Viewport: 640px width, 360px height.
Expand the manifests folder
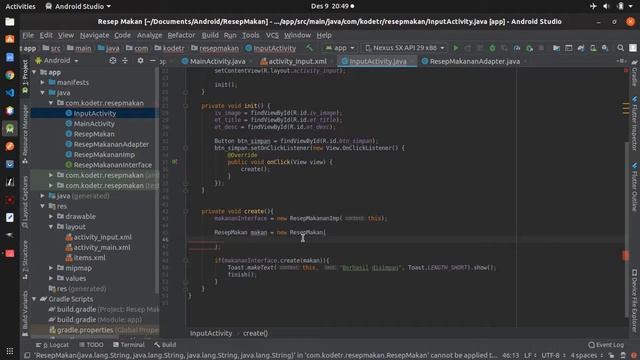coord(43,82)
